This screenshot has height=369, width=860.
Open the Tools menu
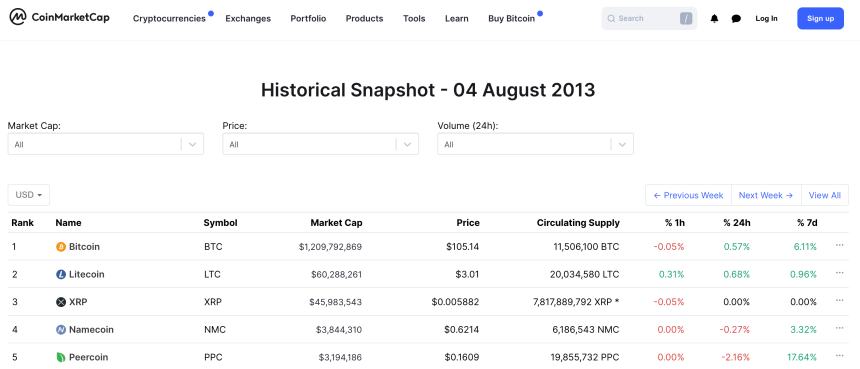414,19
